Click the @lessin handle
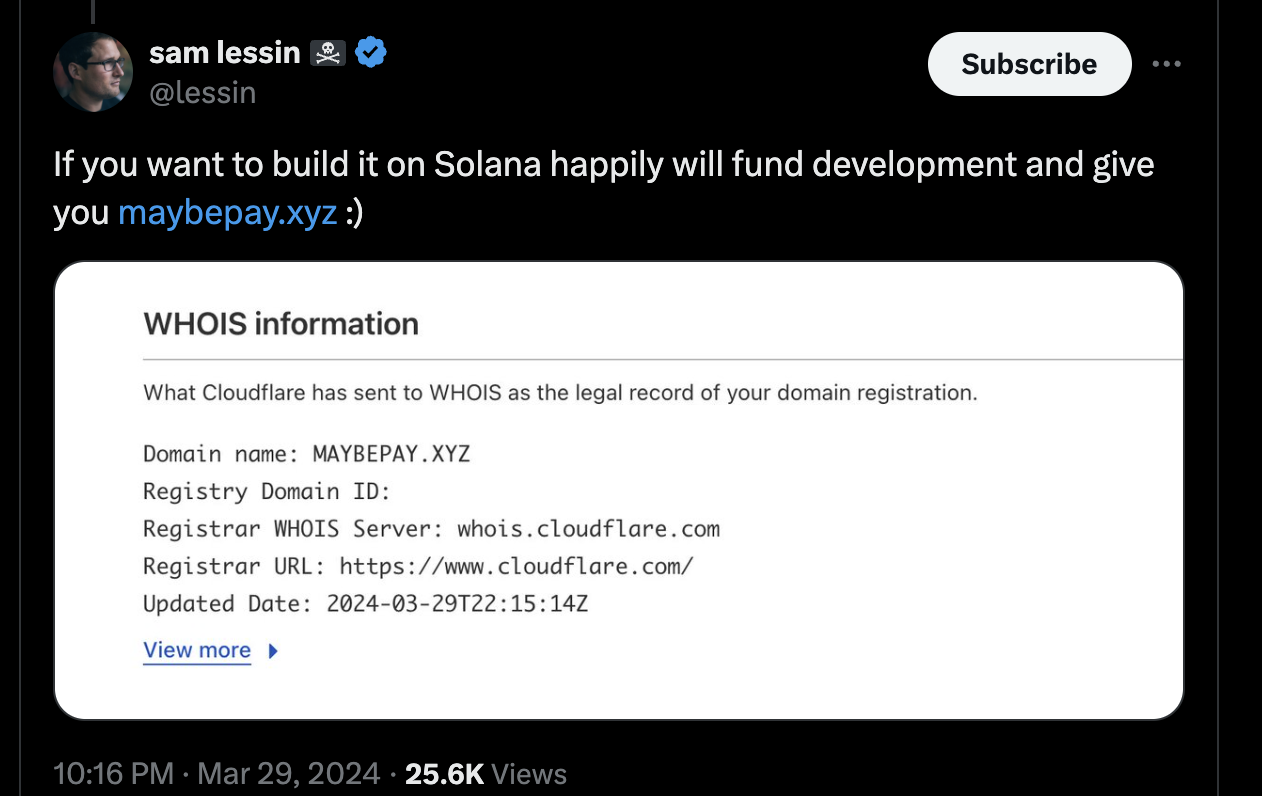The width and height of the screenshot is (1262, 796). pos(202,93)
